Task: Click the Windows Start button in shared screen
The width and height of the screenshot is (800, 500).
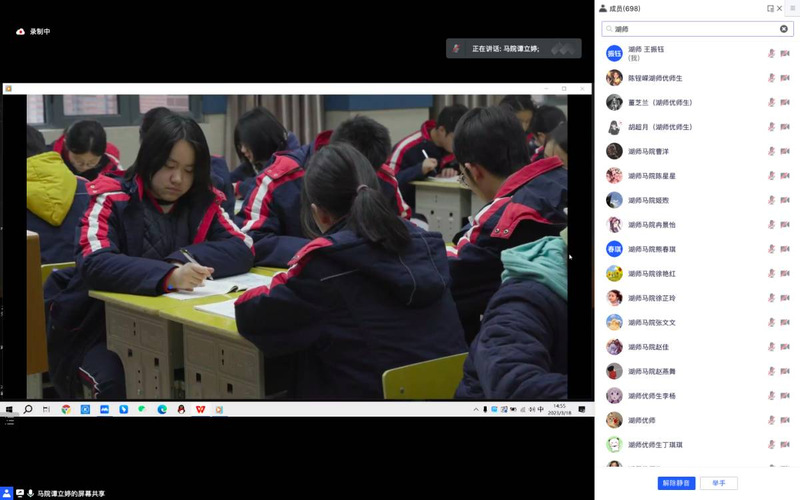Action: 9,409
